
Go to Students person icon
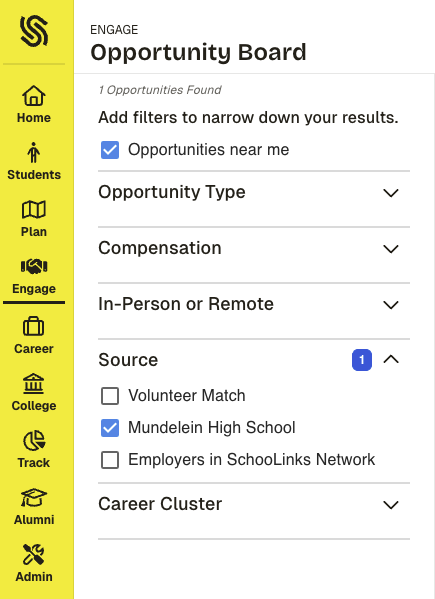point(34,152)
